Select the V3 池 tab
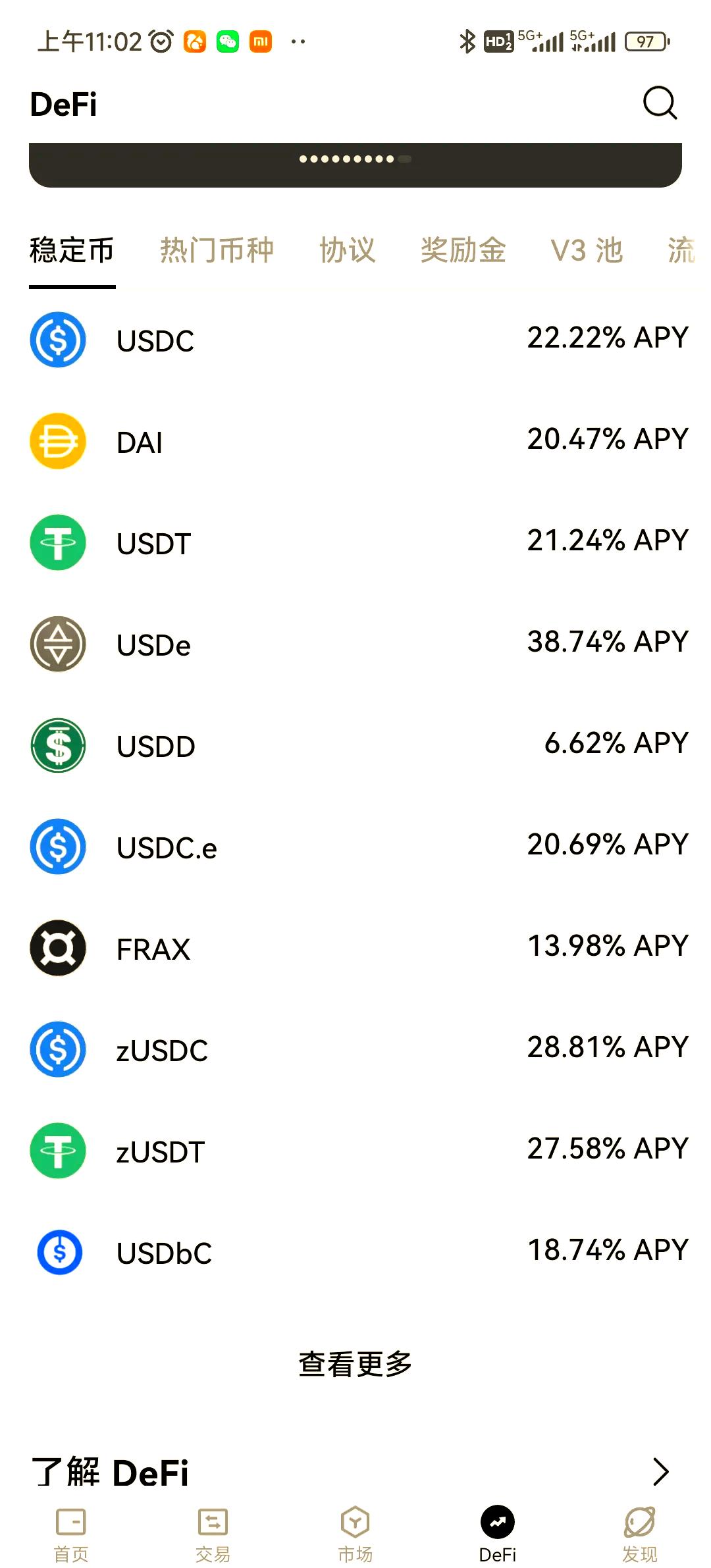Image resolution: width=711 pixels, height=1568 pixels. pyautogui.click(x=586, y=251)
